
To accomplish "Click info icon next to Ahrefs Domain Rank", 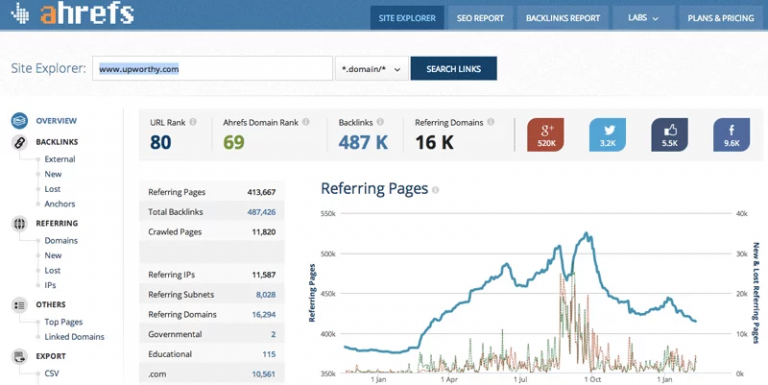I will coord(306,122).
